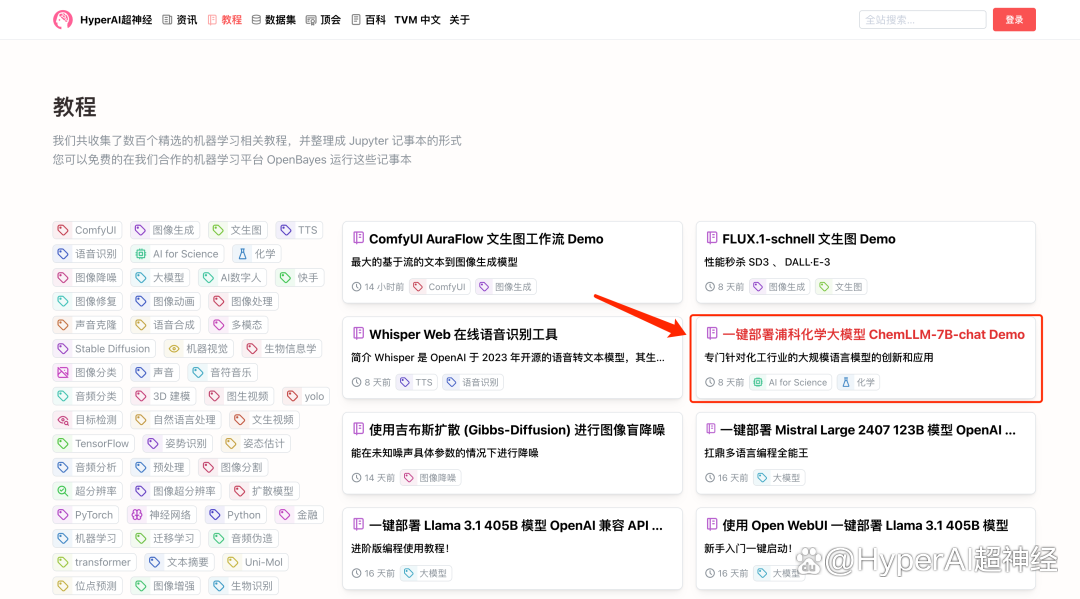This screenshot has width=1080, height=599.
Task: Click the 图像降噪 tag on the Gibbs-Diffusion card
Action: pyautogui.click(x=430, y=478)
